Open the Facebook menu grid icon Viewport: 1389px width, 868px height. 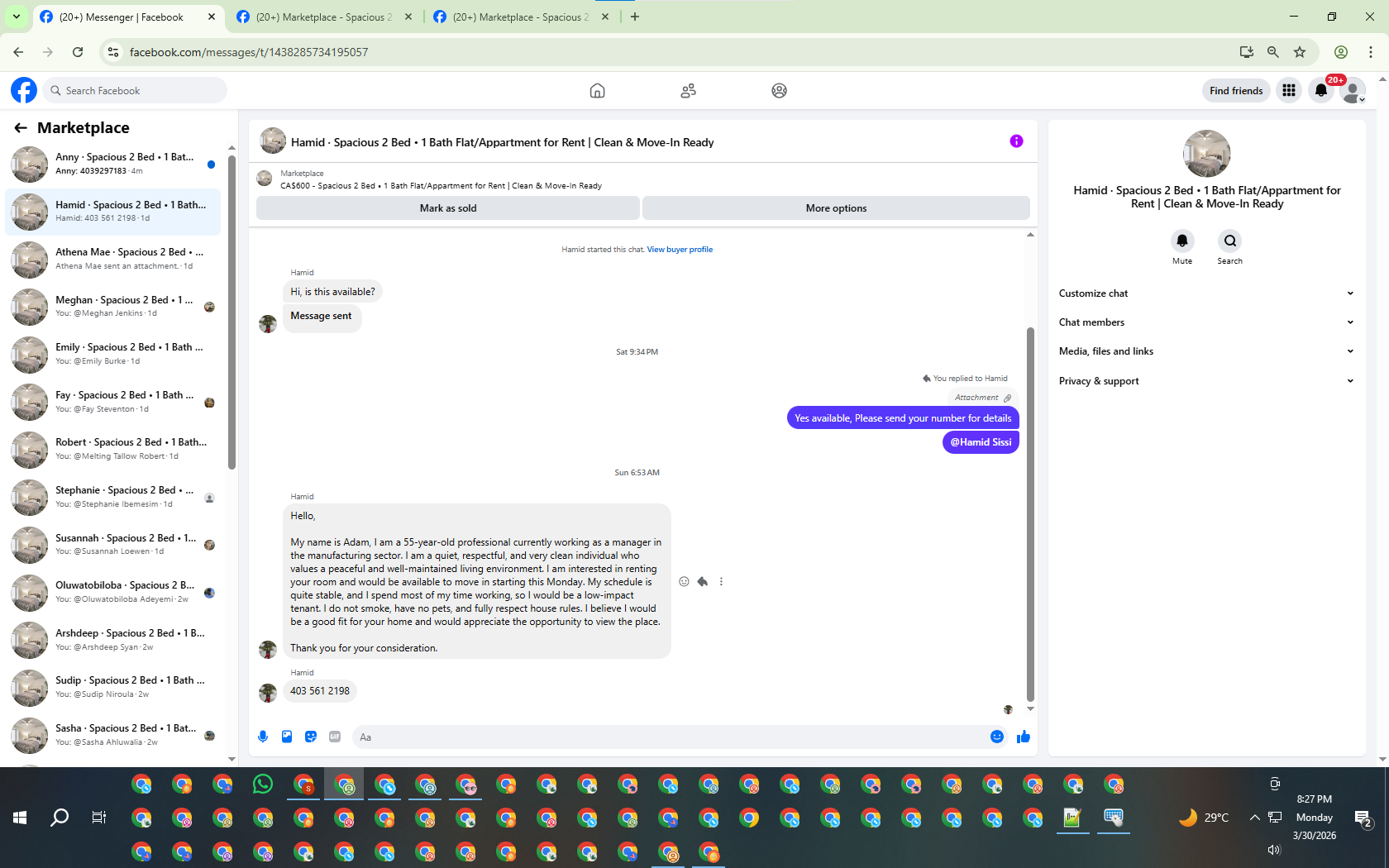click(x=1288, y=90)
